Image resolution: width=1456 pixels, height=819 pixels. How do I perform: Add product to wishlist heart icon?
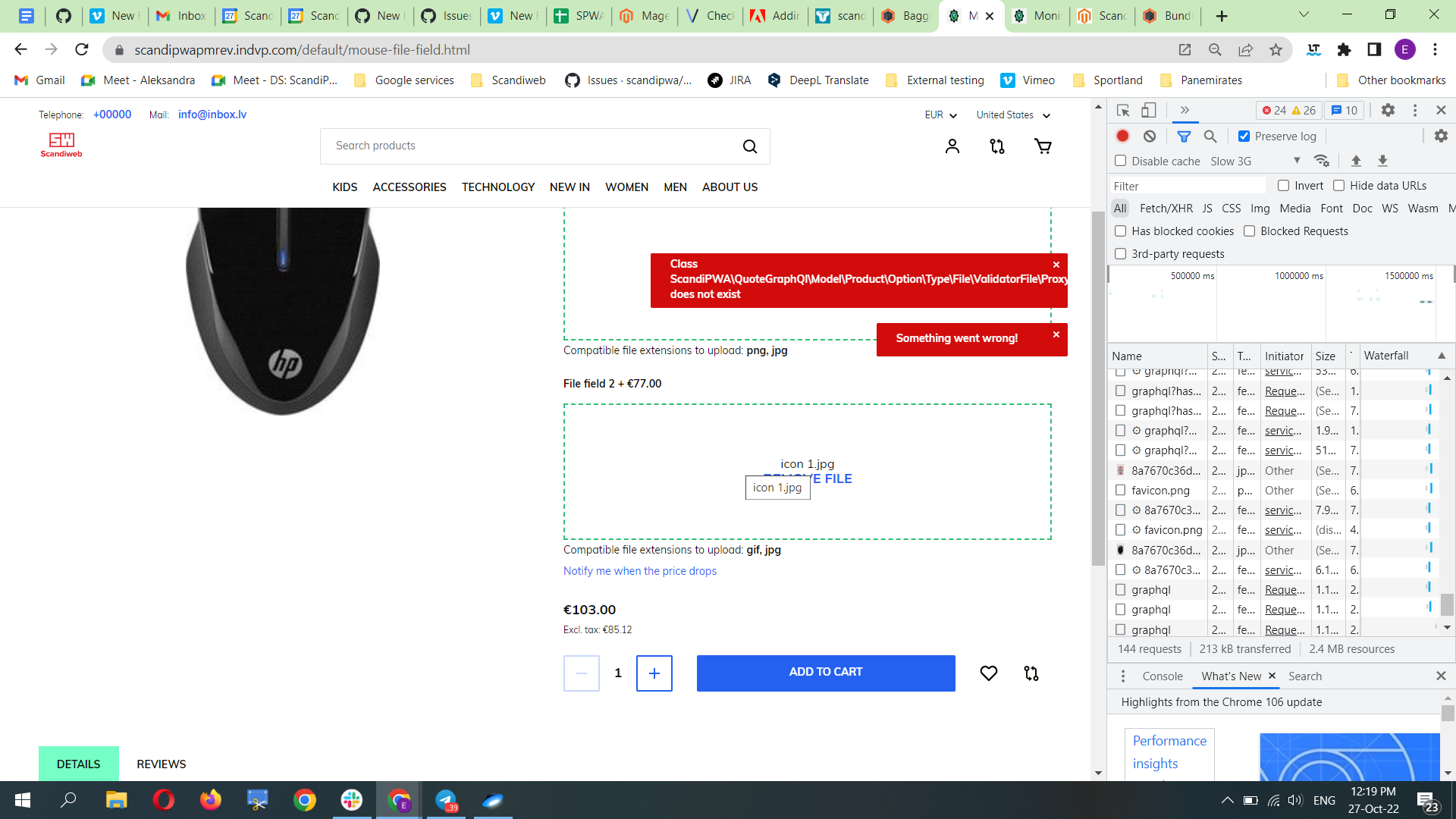click(988, 673)
